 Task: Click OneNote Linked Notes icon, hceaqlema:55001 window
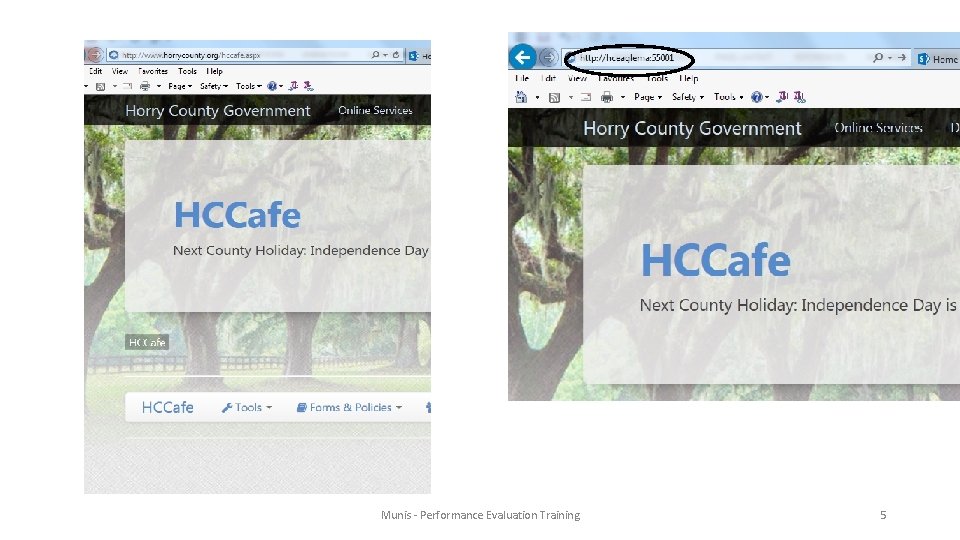pyautogui.click(x=800, y=96)
